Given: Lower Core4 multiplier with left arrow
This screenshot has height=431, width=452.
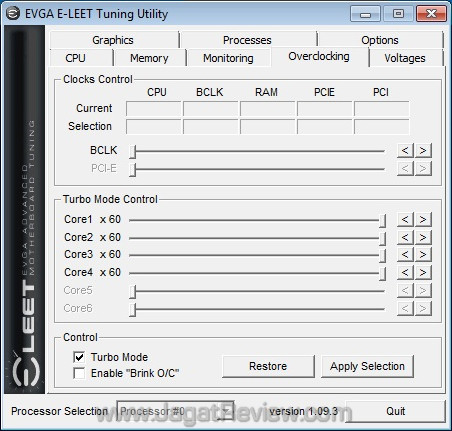Looking at the screenshot, I should point(405,273).
